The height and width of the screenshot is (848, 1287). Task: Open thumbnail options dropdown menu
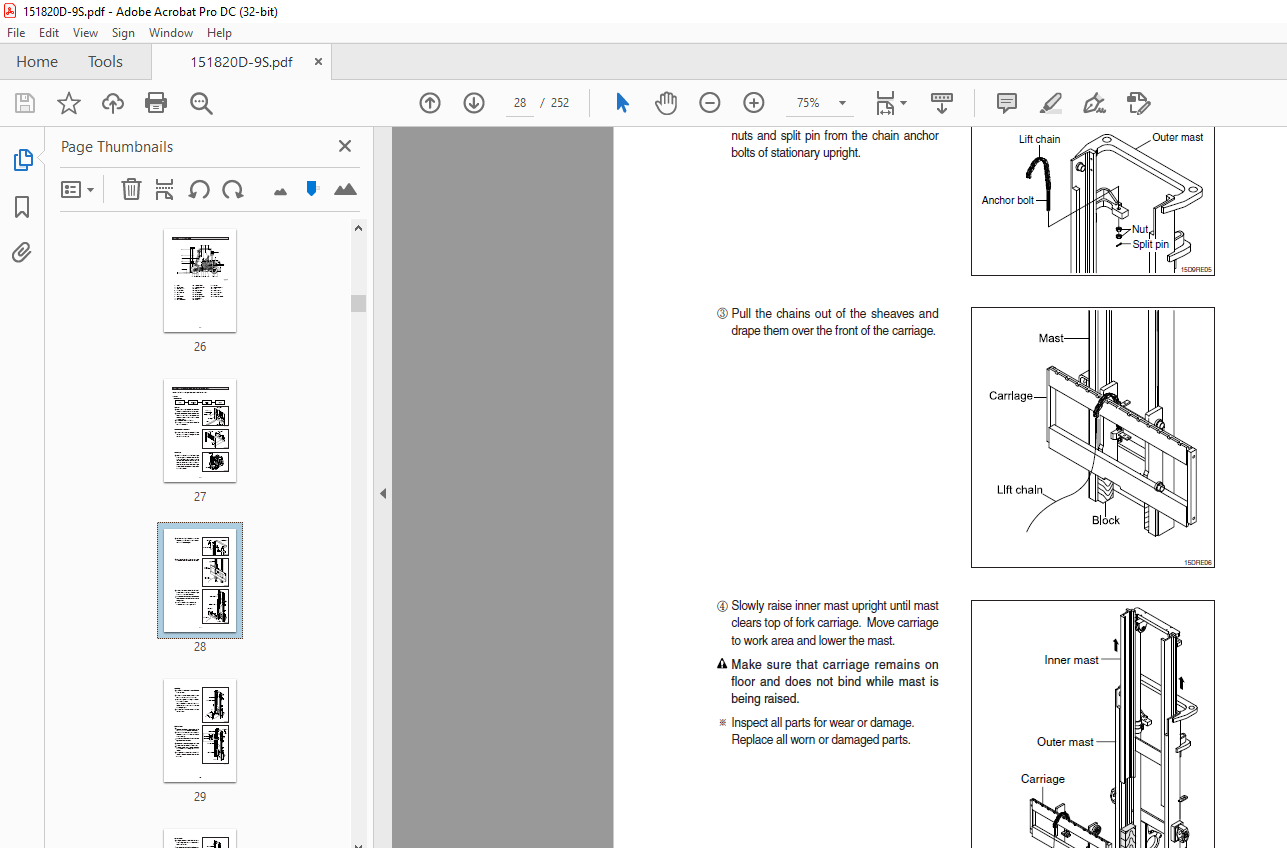coord(77,189)
